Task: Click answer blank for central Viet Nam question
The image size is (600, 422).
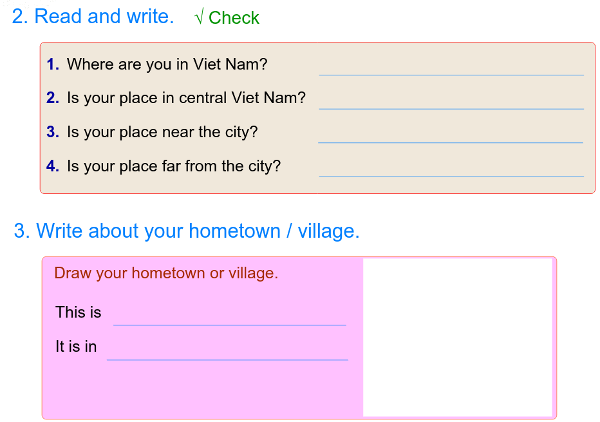Action: (x=451, y=100)
